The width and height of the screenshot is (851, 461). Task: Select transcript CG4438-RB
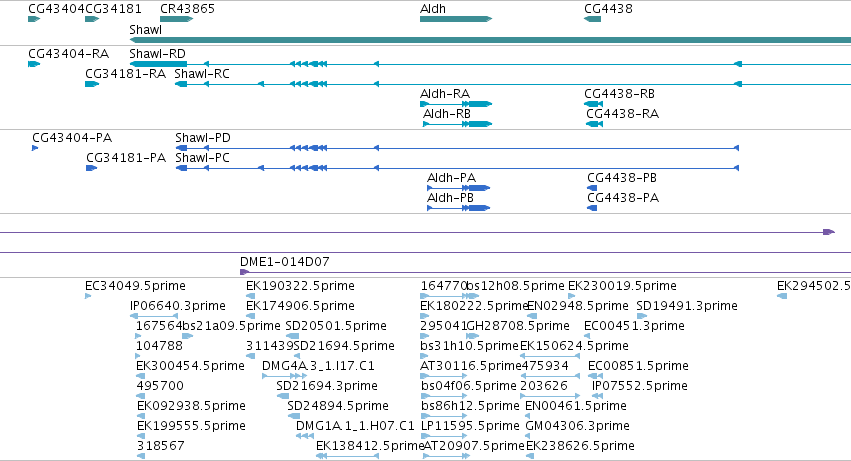click(x=619, y=94)
